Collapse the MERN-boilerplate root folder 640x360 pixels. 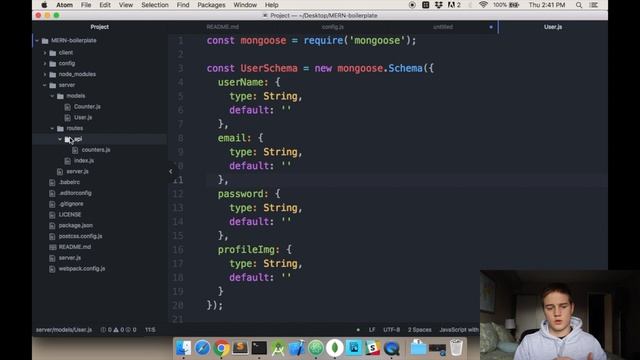point(37,40)
